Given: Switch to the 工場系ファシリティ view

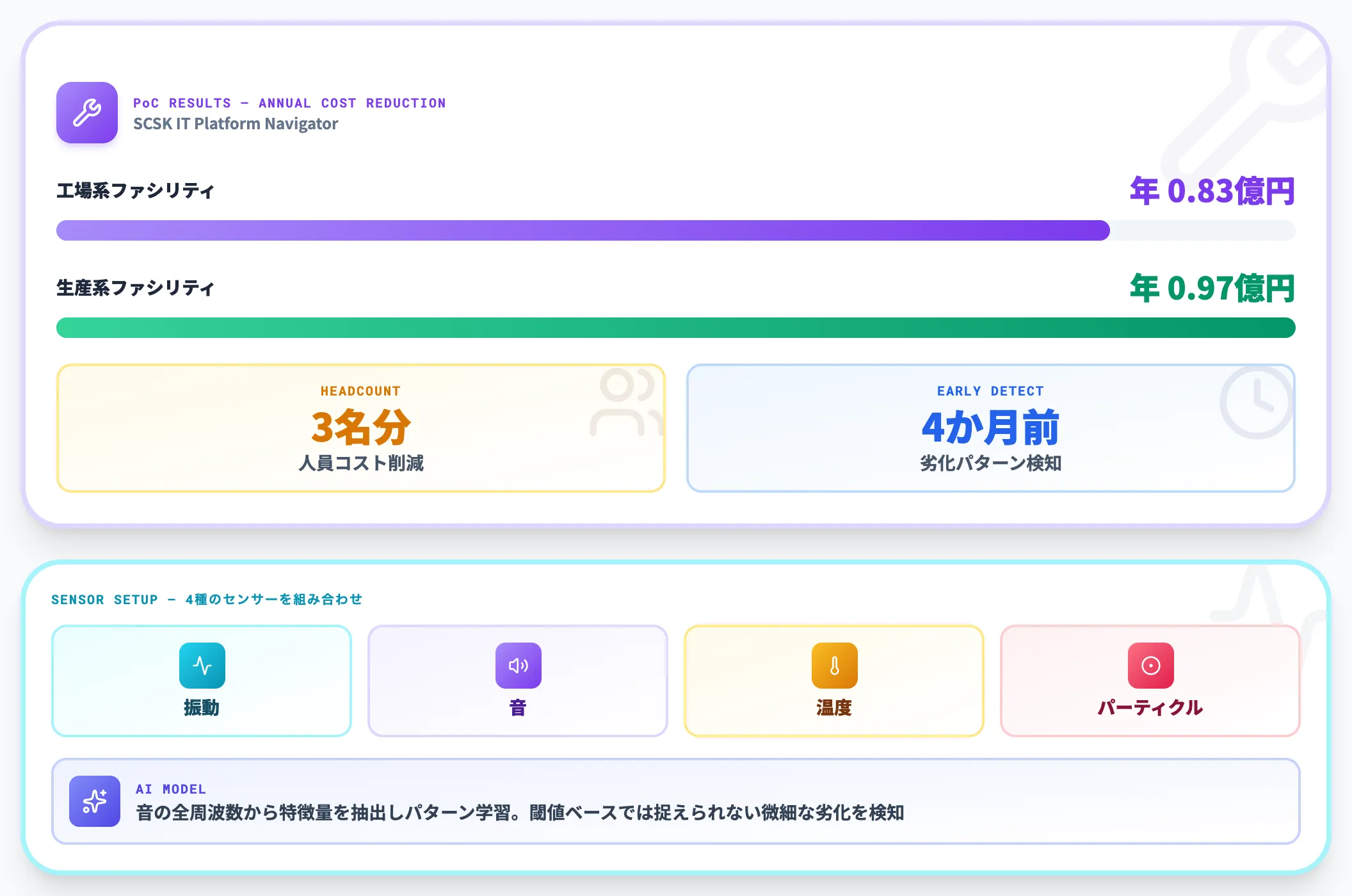Looking at the screenshot, I should (135, 190).
